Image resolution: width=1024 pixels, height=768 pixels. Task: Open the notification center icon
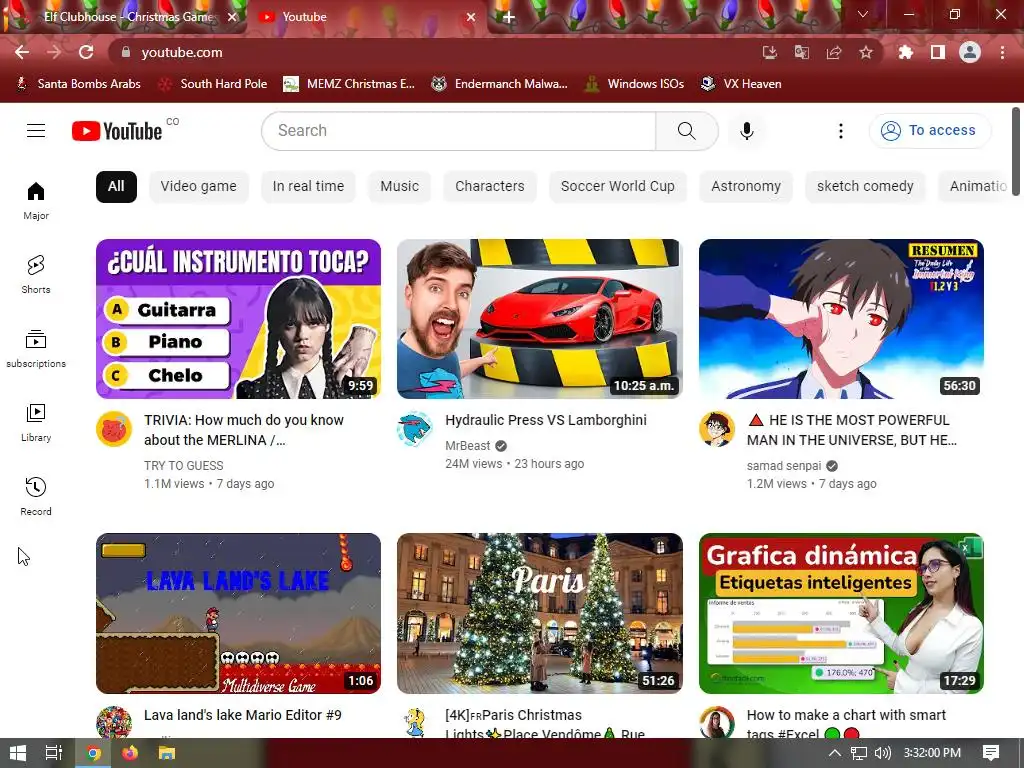pyautogui.click(x=991, y=753)
